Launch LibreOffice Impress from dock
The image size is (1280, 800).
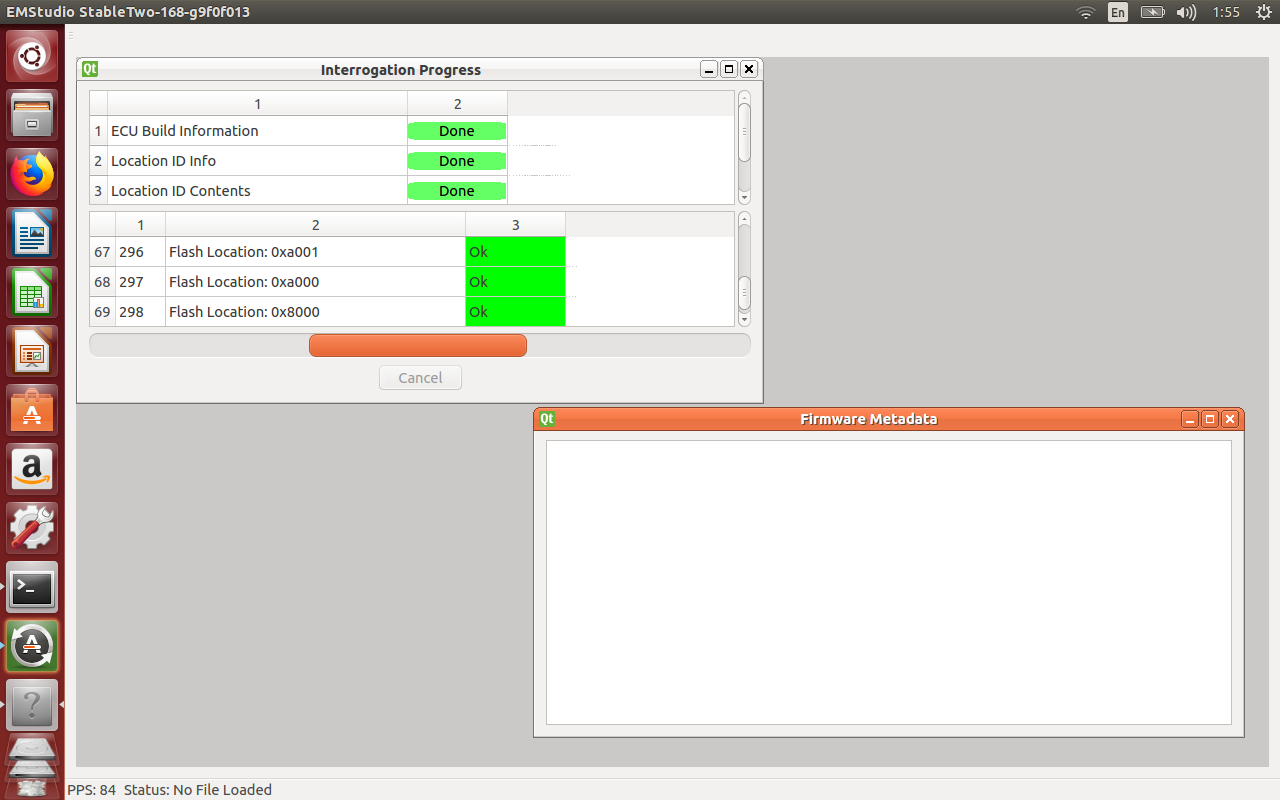tap(32, 353)
